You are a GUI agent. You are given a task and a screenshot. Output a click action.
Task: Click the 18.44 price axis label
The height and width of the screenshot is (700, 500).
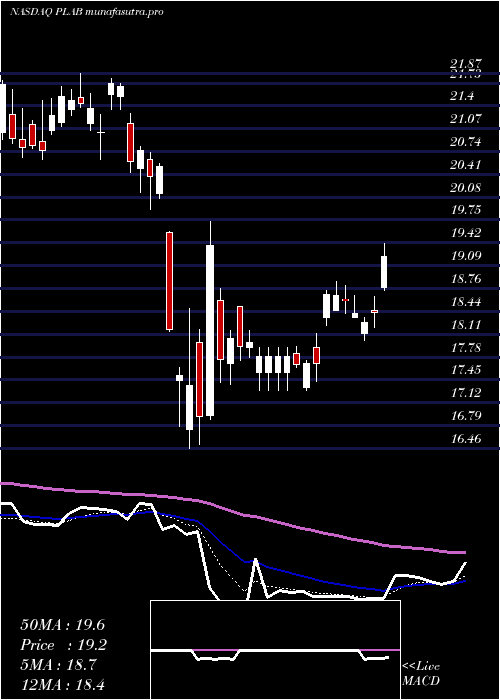point(466,302)
